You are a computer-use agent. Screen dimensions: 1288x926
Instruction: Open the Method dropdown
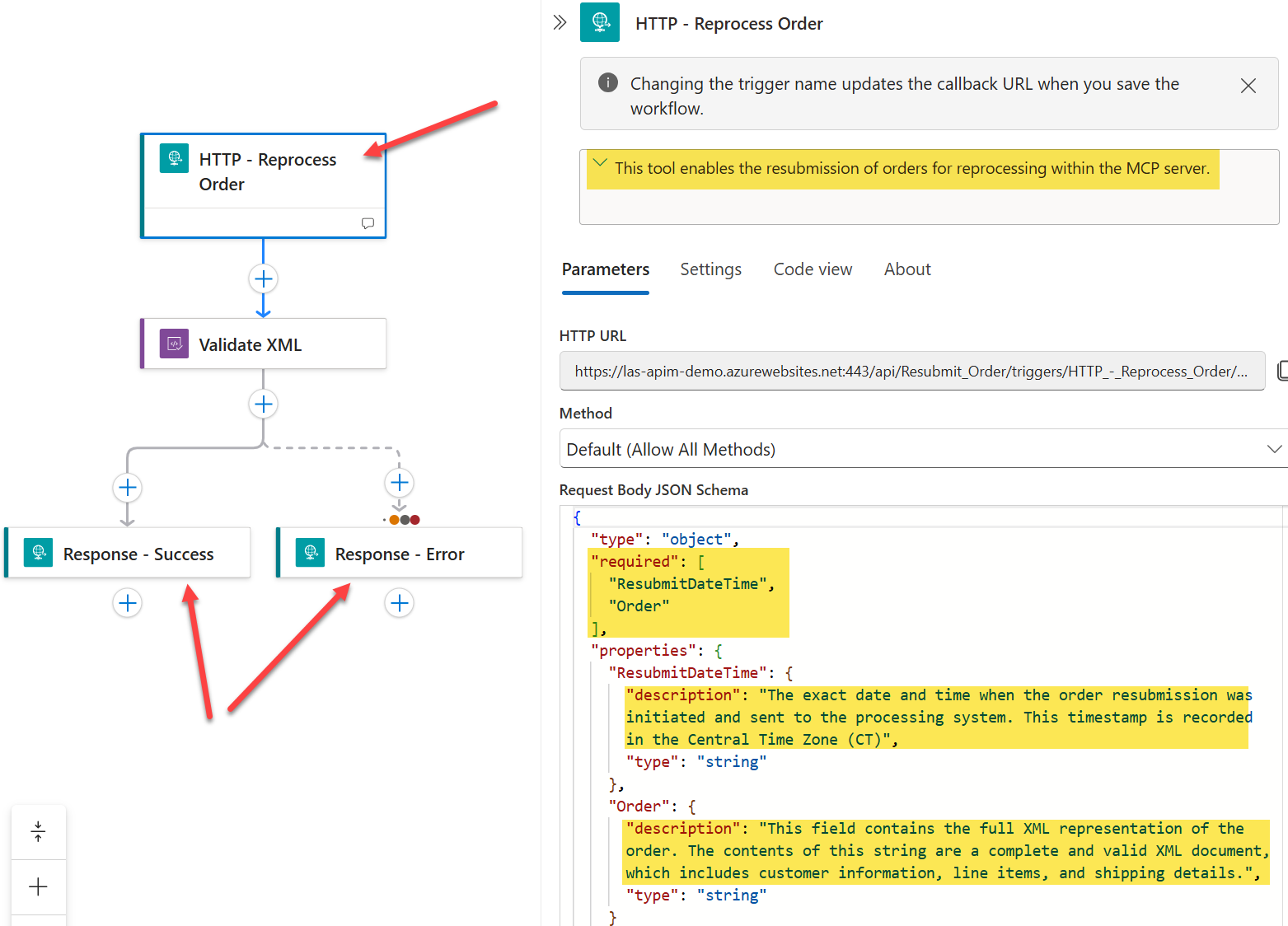pos(924,449)
